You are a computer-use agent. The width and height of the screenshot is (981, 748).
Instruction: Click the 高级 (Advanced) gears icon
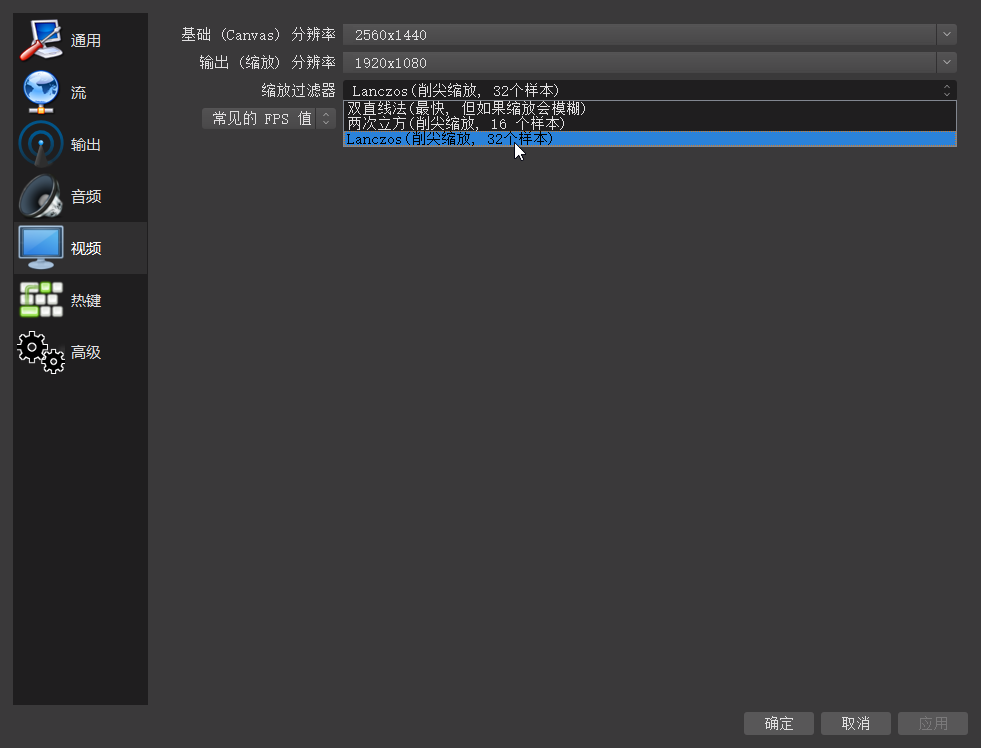[41, 352]
